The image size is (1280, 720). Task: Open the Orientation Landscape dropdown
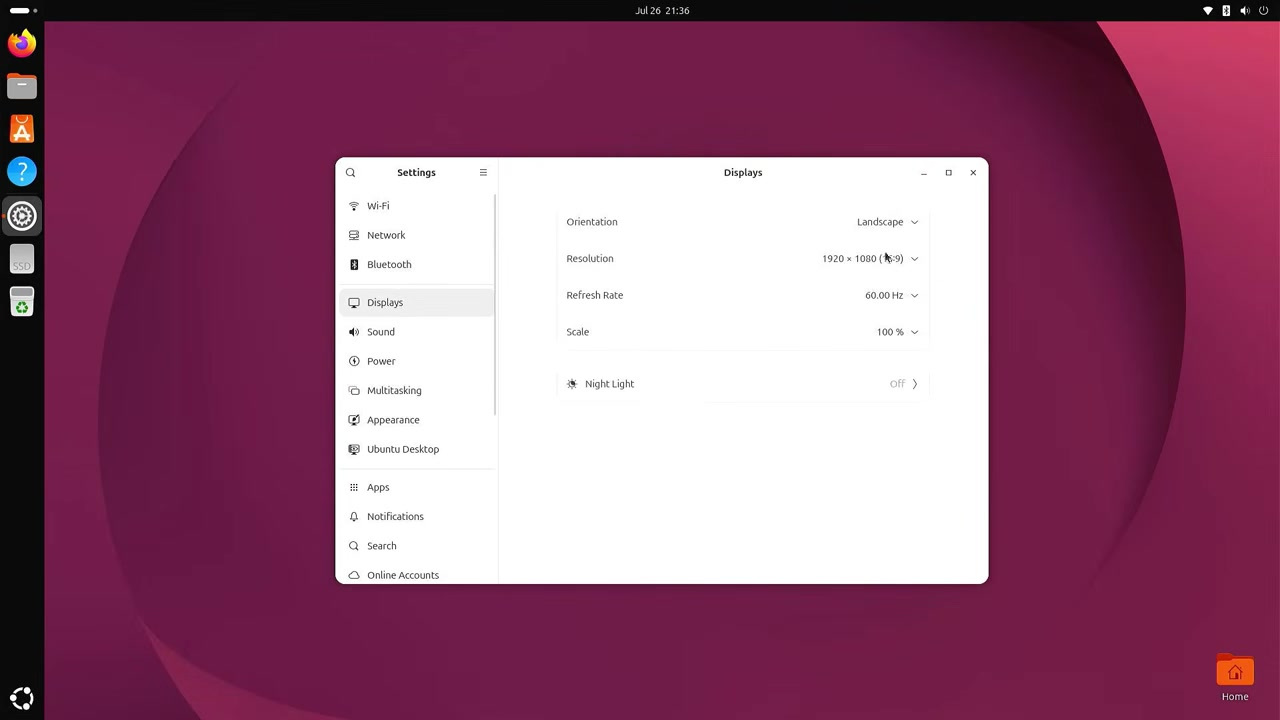pyautogui.click(x=887, y=222)
